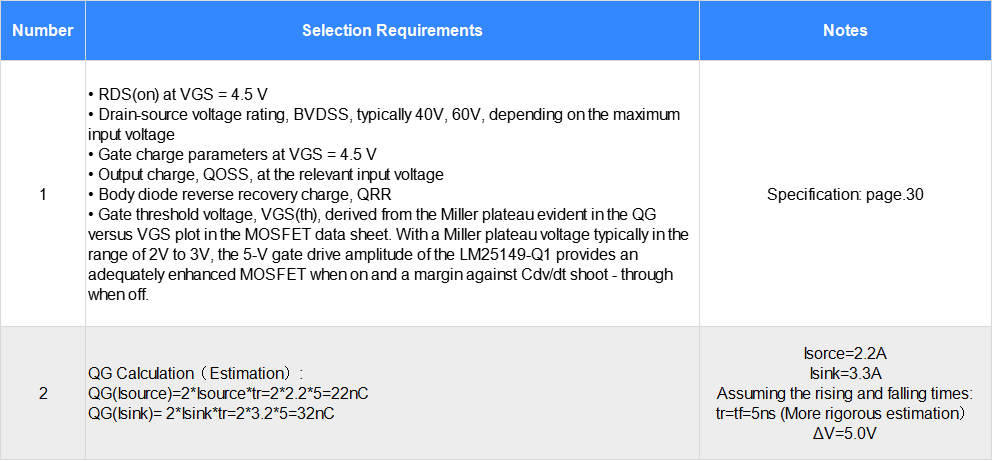Click the ΔV=5.0V text
This screenshot has width=993, height=461.
[x=845, y=432]
